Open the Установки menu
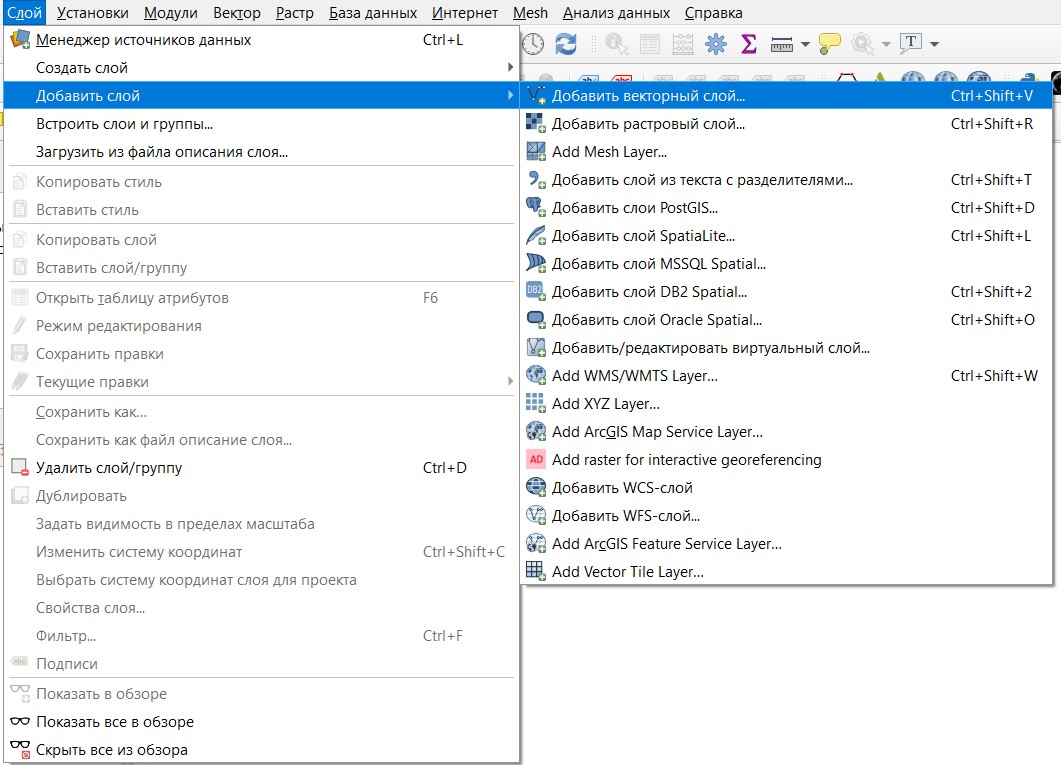Viewport: 1061px width, 765px height. [x=93, y=13]
